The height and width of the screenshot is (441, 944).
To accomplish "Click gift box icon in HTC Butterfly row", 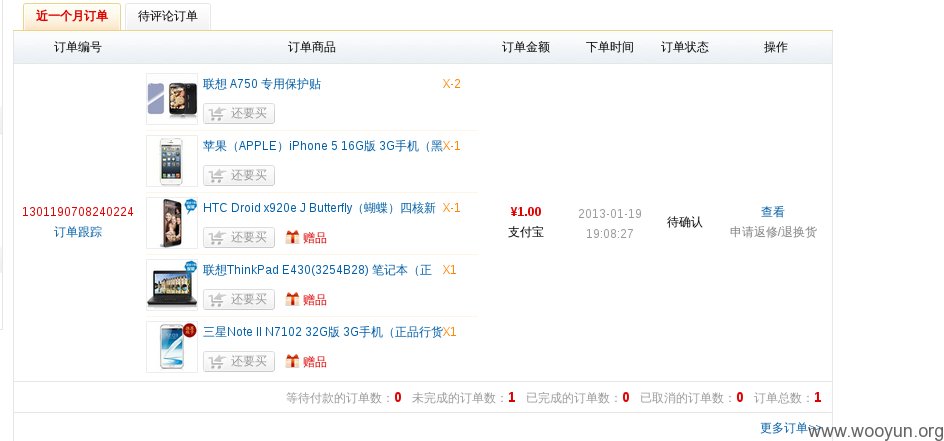I will coord(292,237).
